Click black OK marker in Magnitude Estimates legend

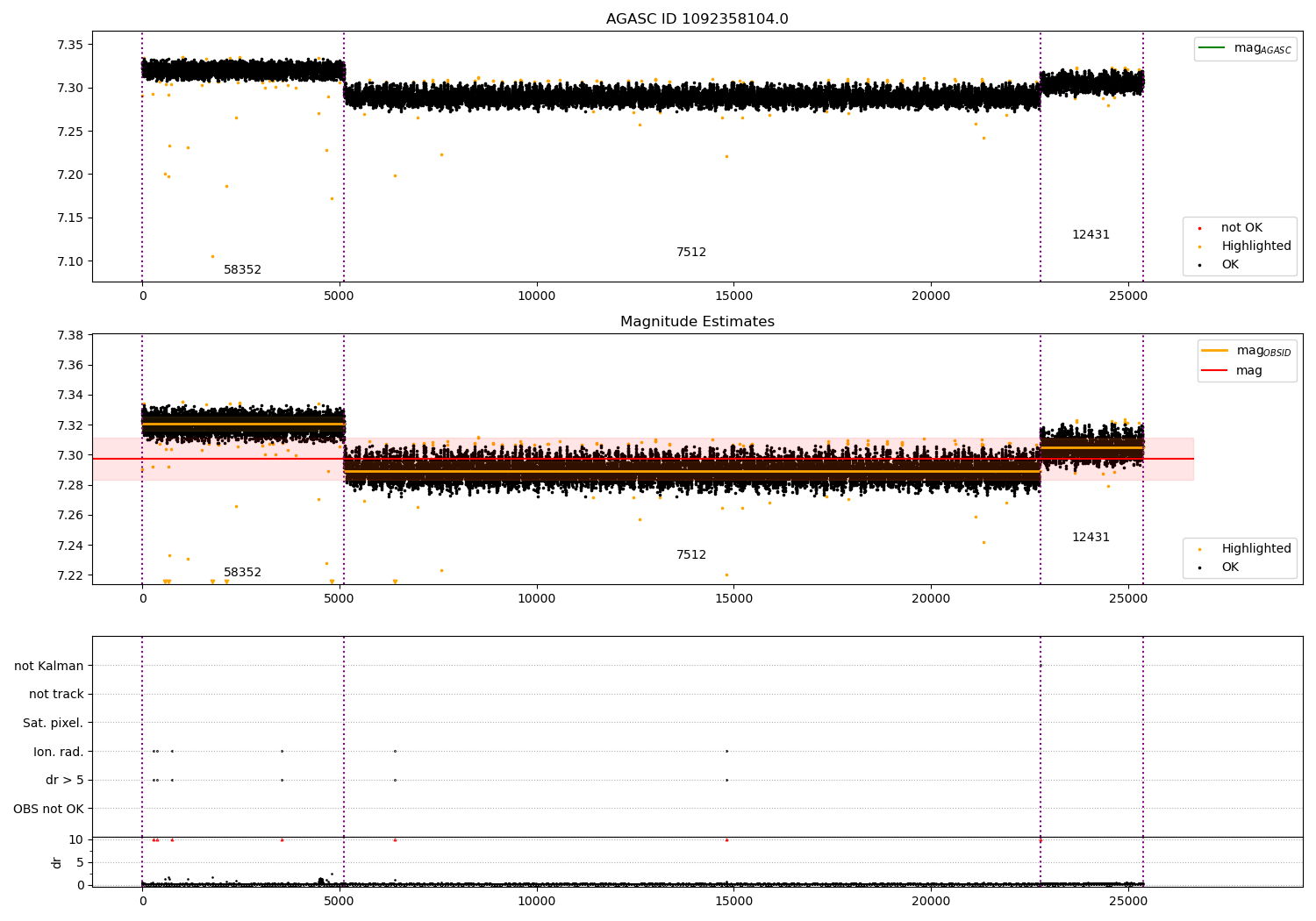click(x=1199, y=568)
